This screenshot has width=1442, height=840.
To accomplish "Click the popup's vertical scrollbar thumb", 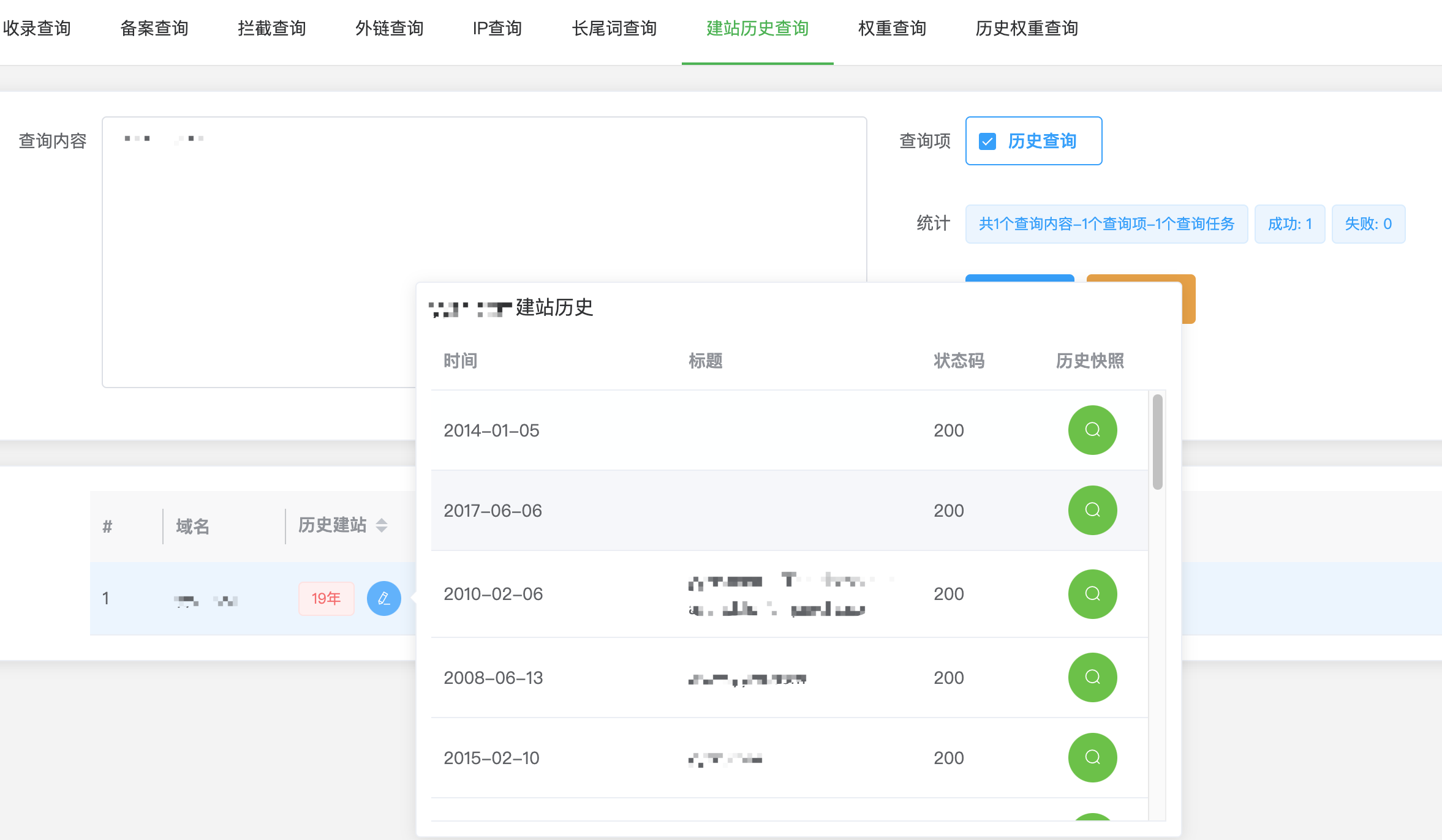I will point(1158,442).
